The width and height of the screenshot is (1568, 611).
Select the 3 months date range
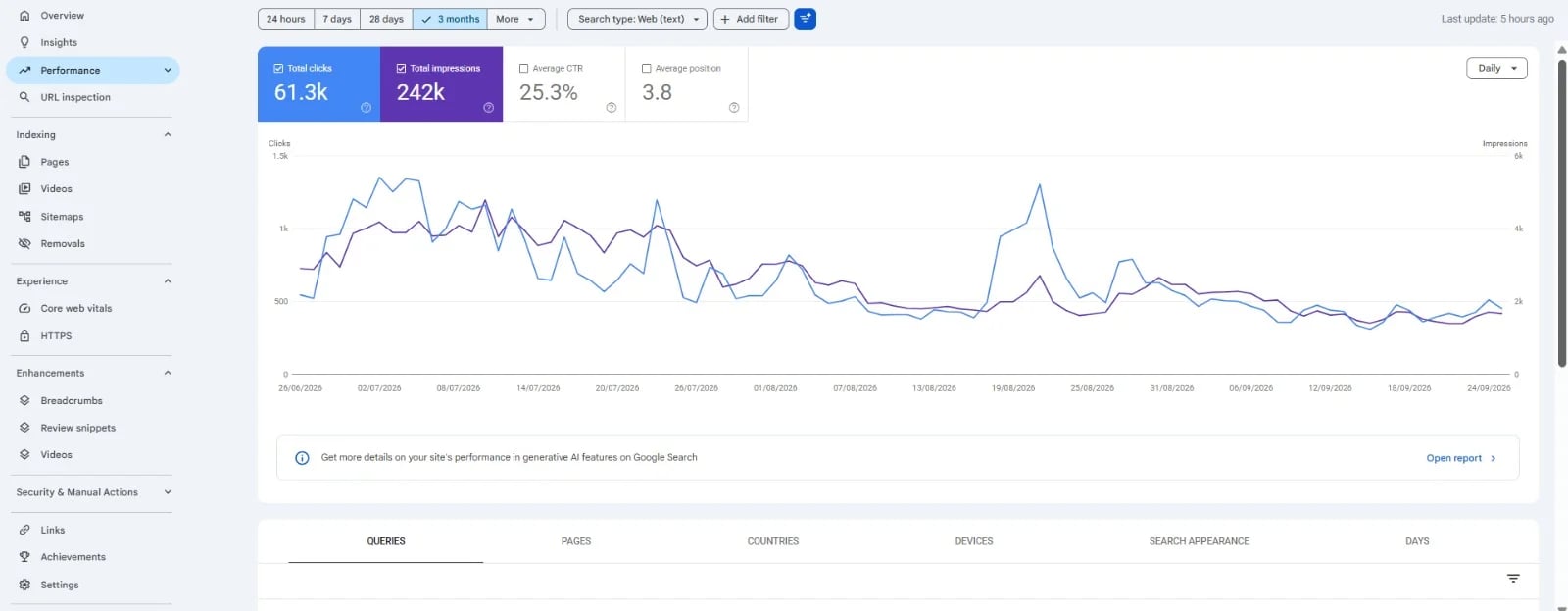[450, 19]
